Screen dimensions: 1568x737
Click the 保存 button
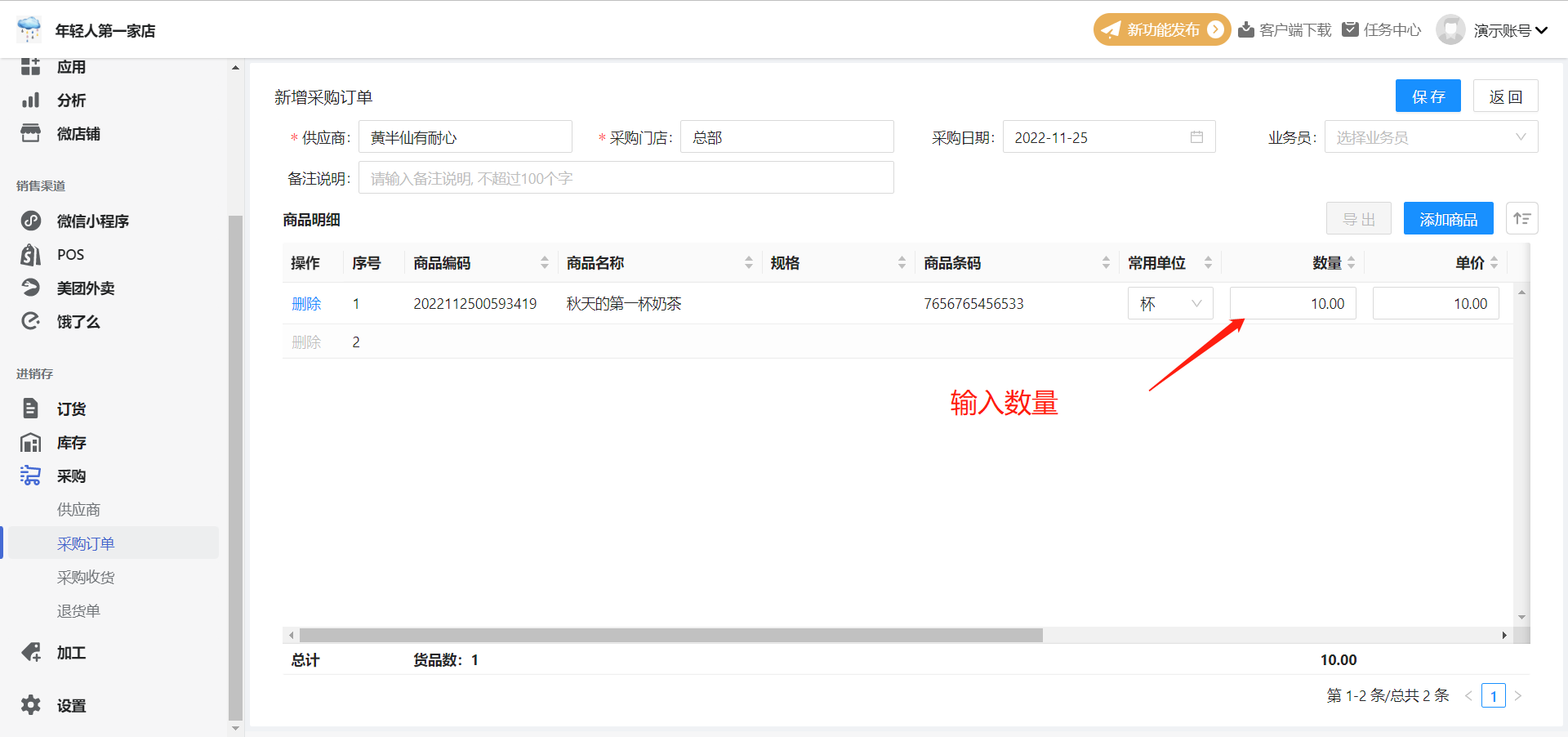coord(1428,96)
